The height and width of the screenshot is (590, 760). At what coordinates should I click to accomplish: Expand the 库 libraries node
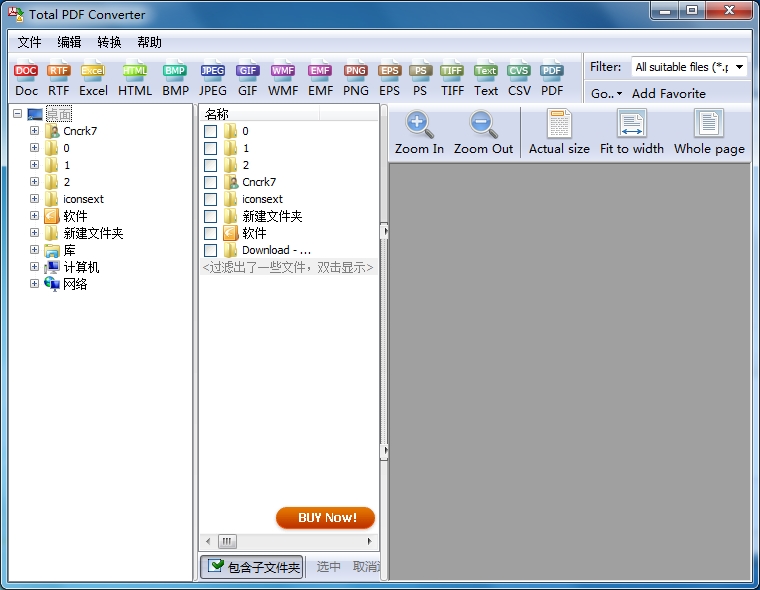(34, 250)
